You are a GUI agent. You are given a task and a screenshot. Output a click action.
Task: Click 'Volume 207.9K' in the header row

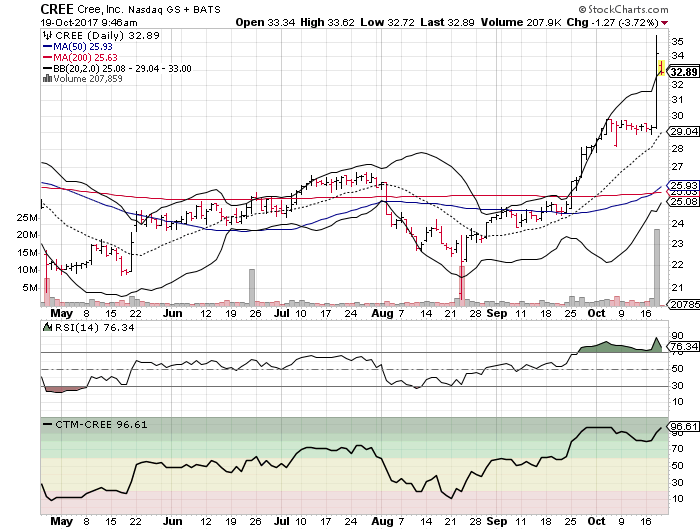pyautogui.click(x=521, y=22)
